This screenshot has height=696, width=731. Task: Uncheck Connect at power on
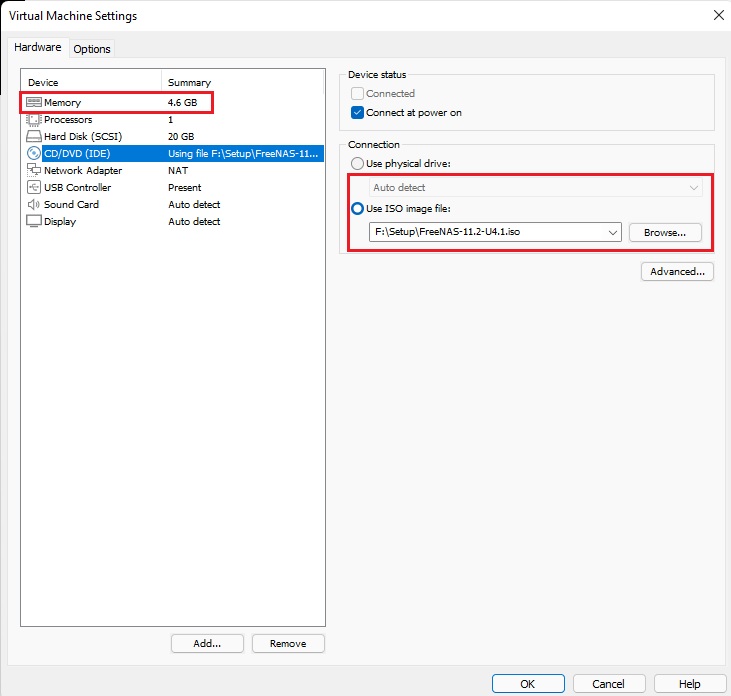(358, 113)
